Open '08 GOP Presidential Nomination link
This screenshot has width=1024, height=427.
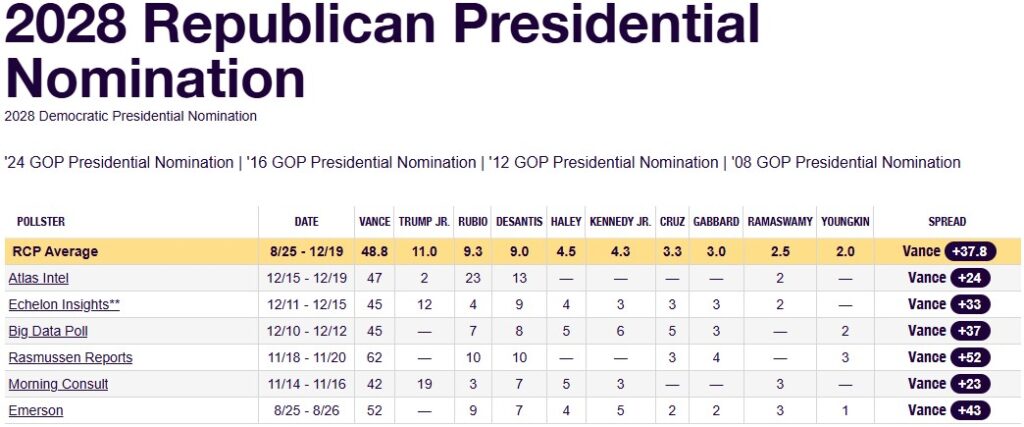(x=846, y=162)
